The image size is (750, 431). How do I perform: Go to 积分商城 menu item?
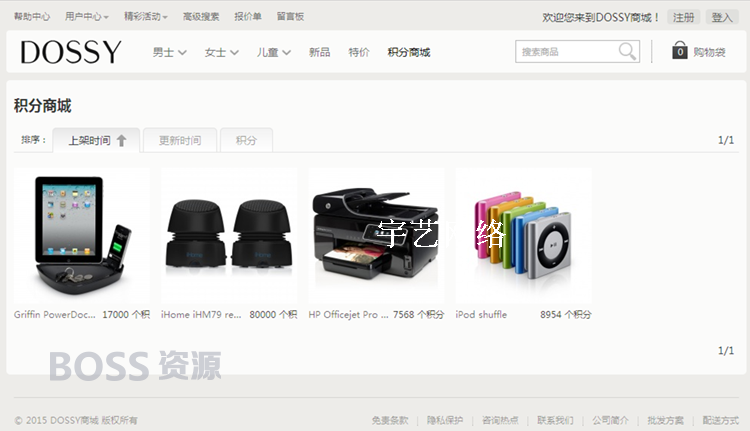click(409, 52)
